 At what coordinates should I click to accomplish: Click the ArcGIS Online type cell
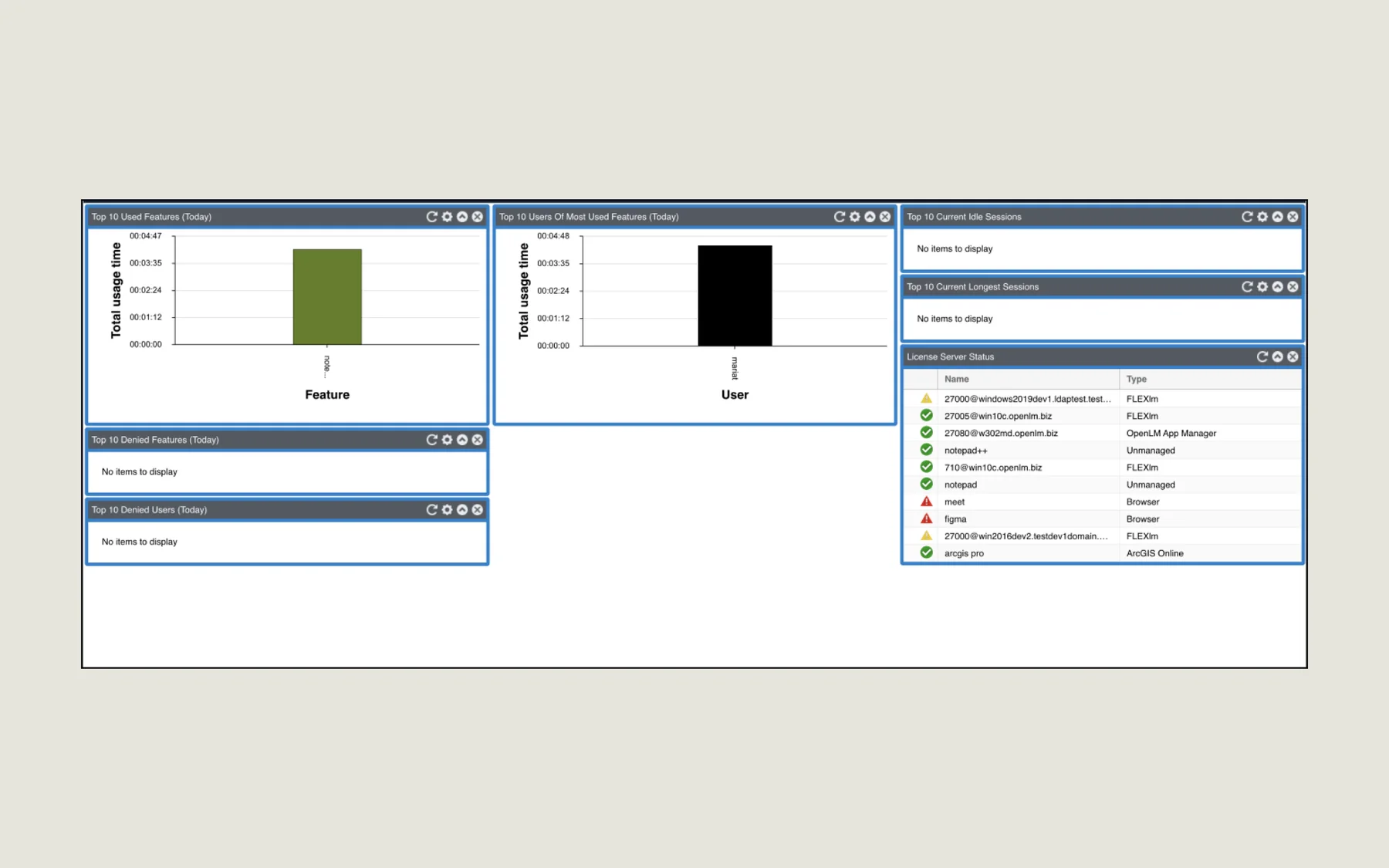pyautogui.click(x=1154, y=553)
